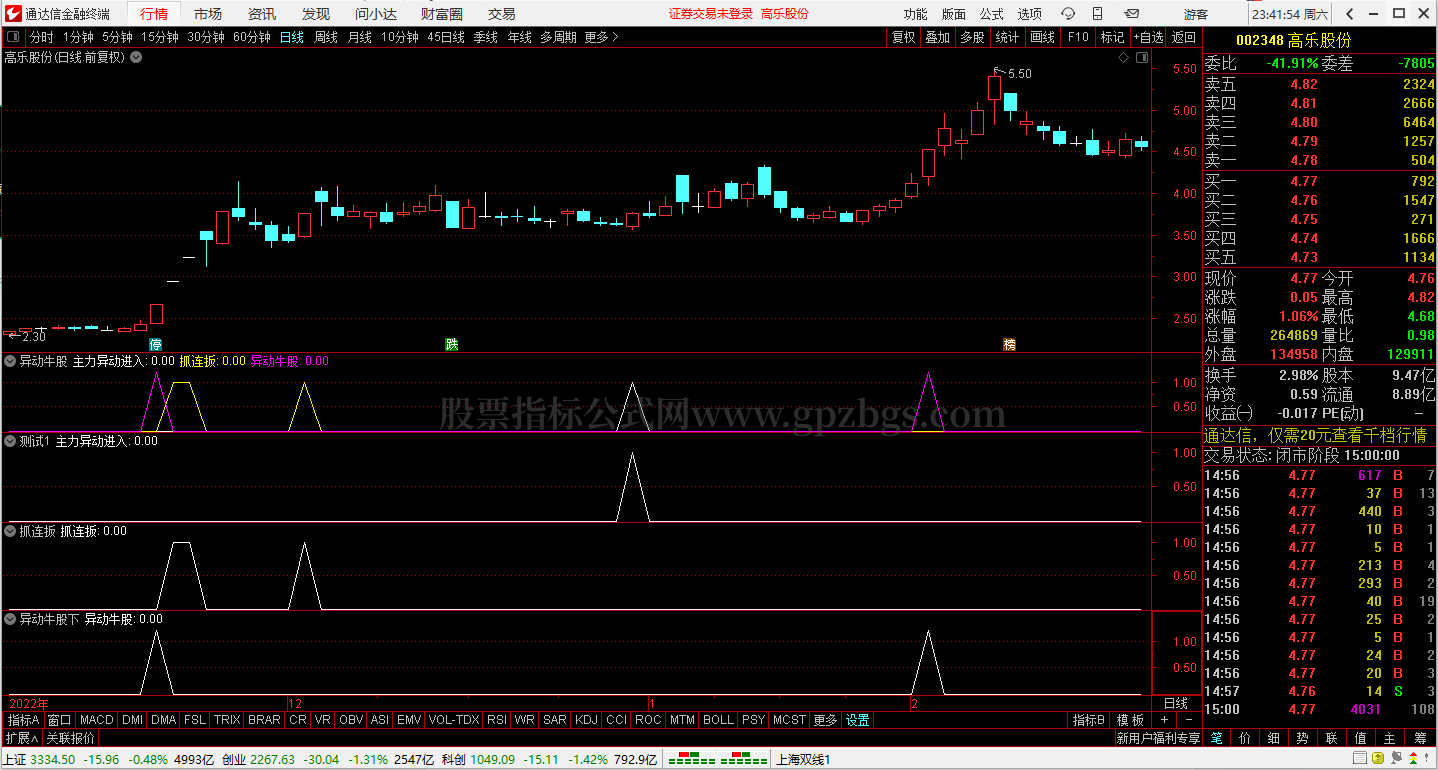Open the 功能 menu
Screen dimensions: 1438x770
pos(915,14)
